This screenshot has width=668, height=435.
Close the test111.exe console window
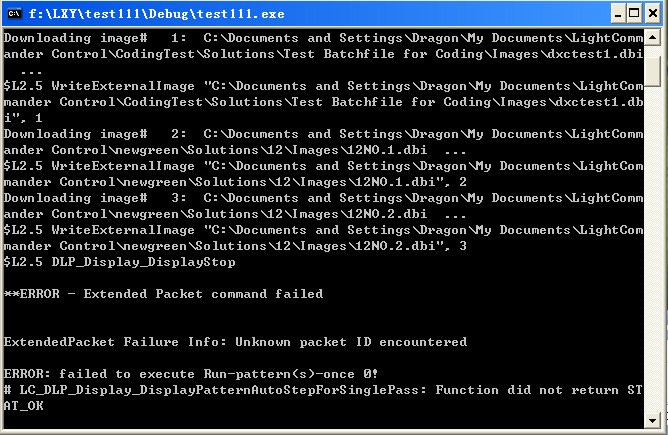pos(653,14)
